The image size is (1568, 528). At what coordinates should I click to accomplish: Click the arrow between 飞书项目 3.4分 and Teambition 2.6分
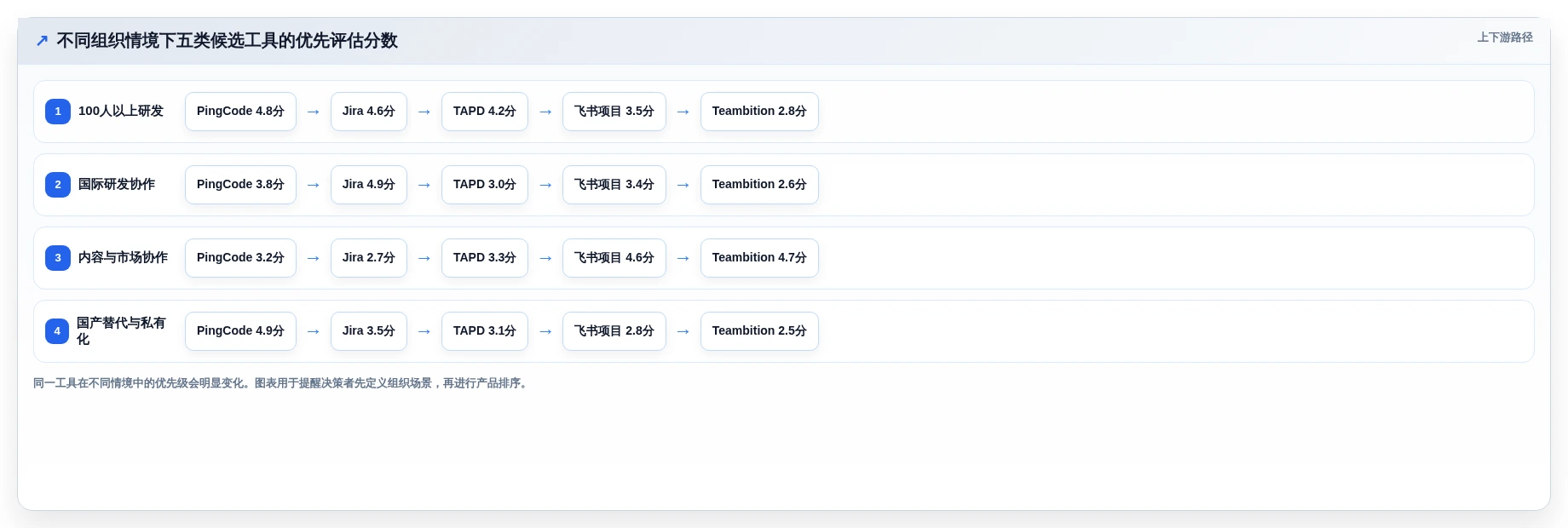[683, 185]
